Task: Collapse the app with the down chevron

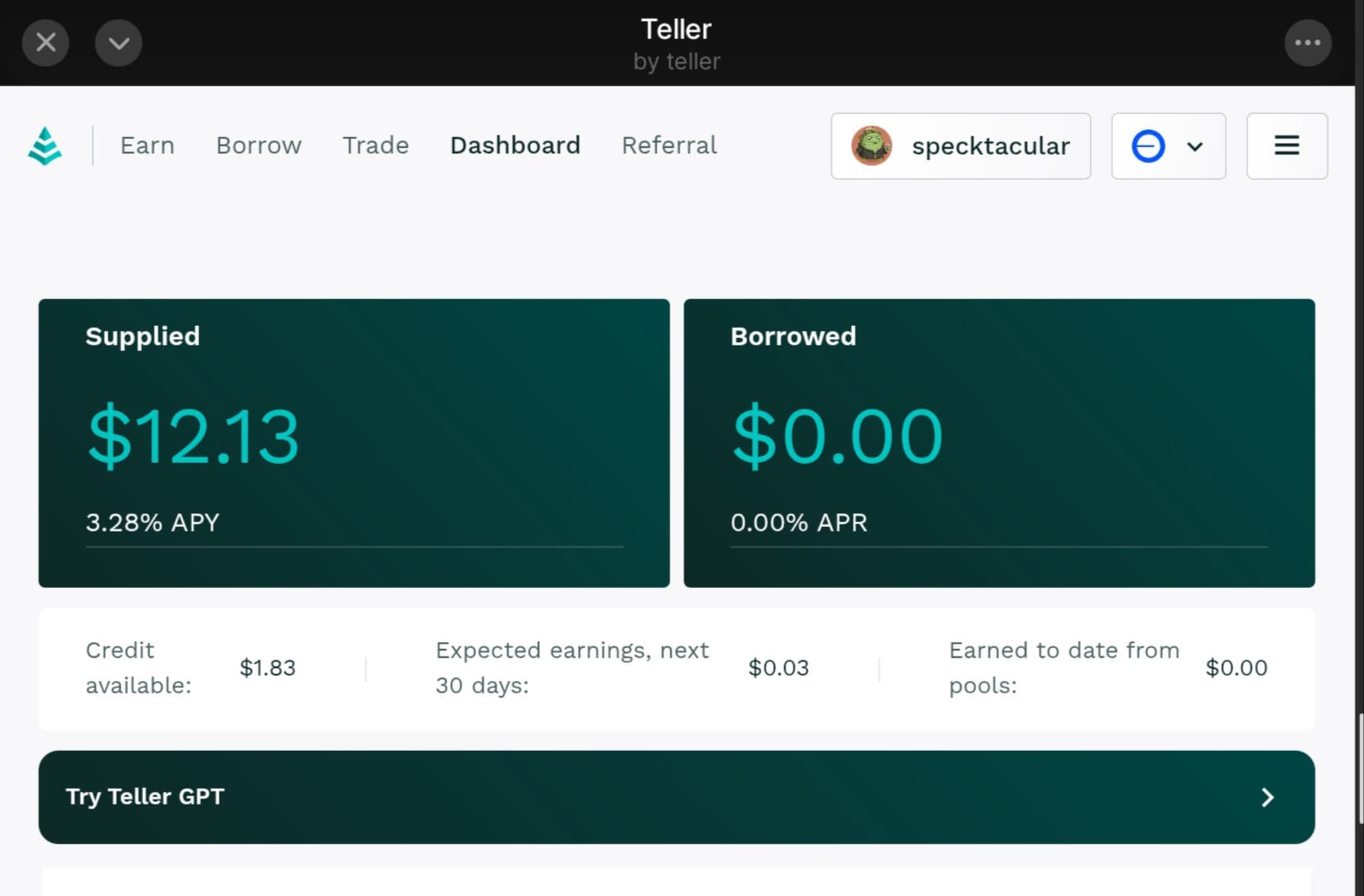Action: point(119,43)
